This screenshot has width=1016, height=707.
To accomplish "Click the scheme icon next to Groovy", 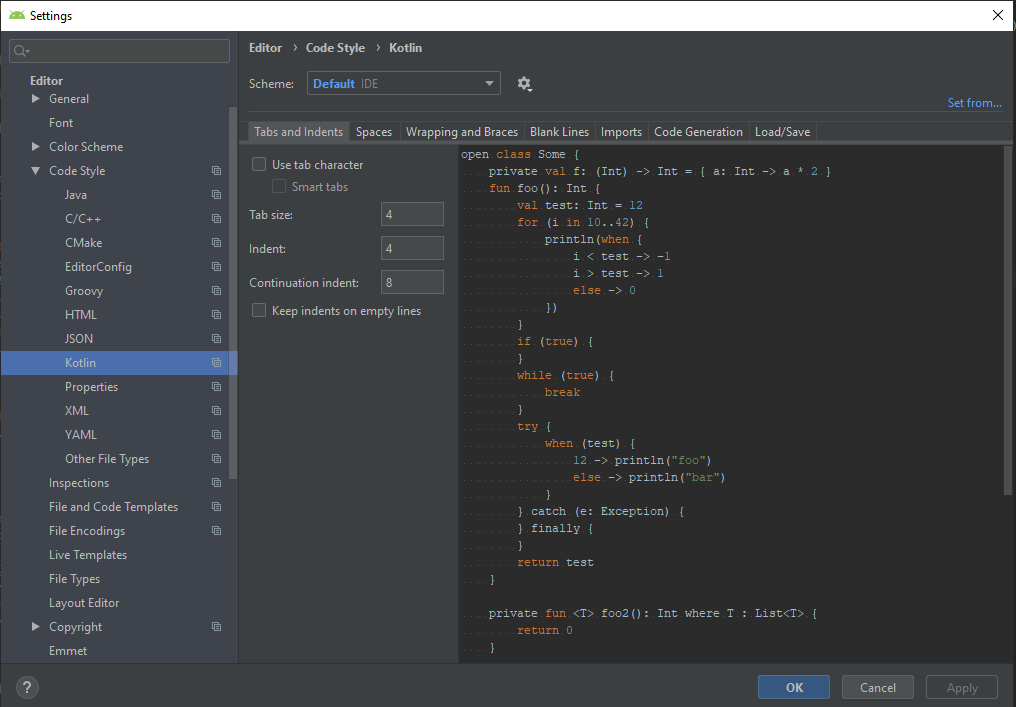I will 216,290.
